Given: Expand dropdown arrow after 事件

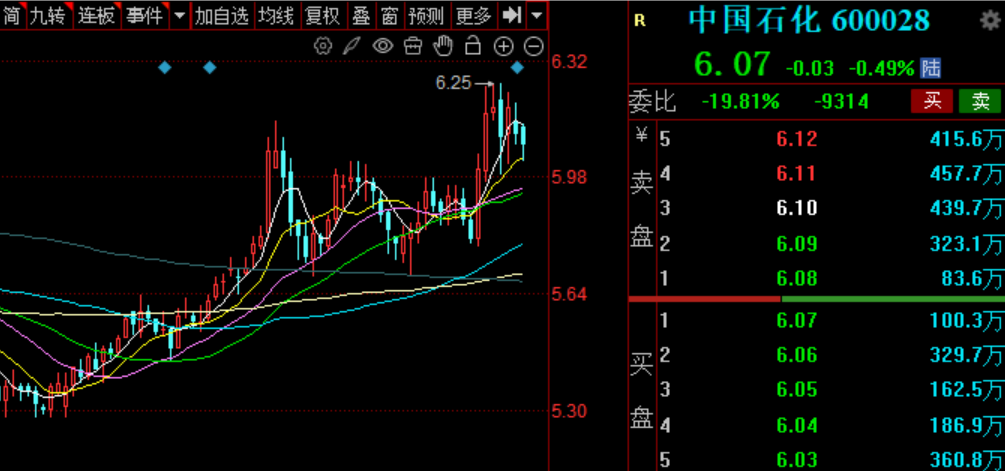Looking at the screenshot, I should [x=179, y=16].
